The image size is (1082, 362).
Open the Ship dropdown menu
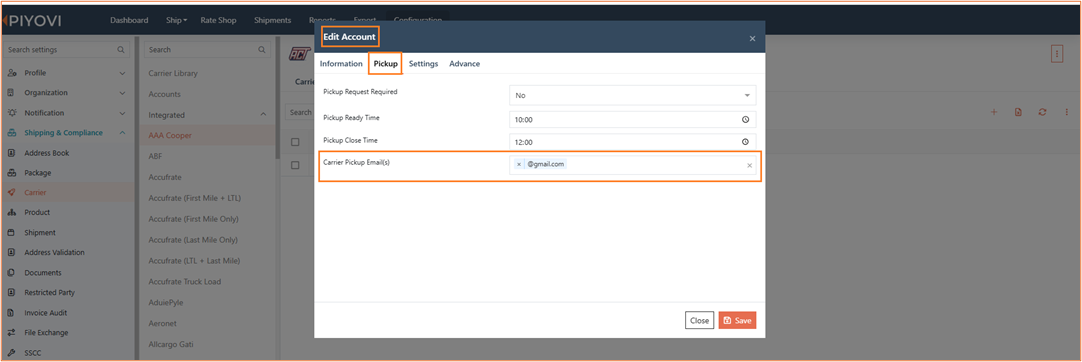[x=177, y=21]
